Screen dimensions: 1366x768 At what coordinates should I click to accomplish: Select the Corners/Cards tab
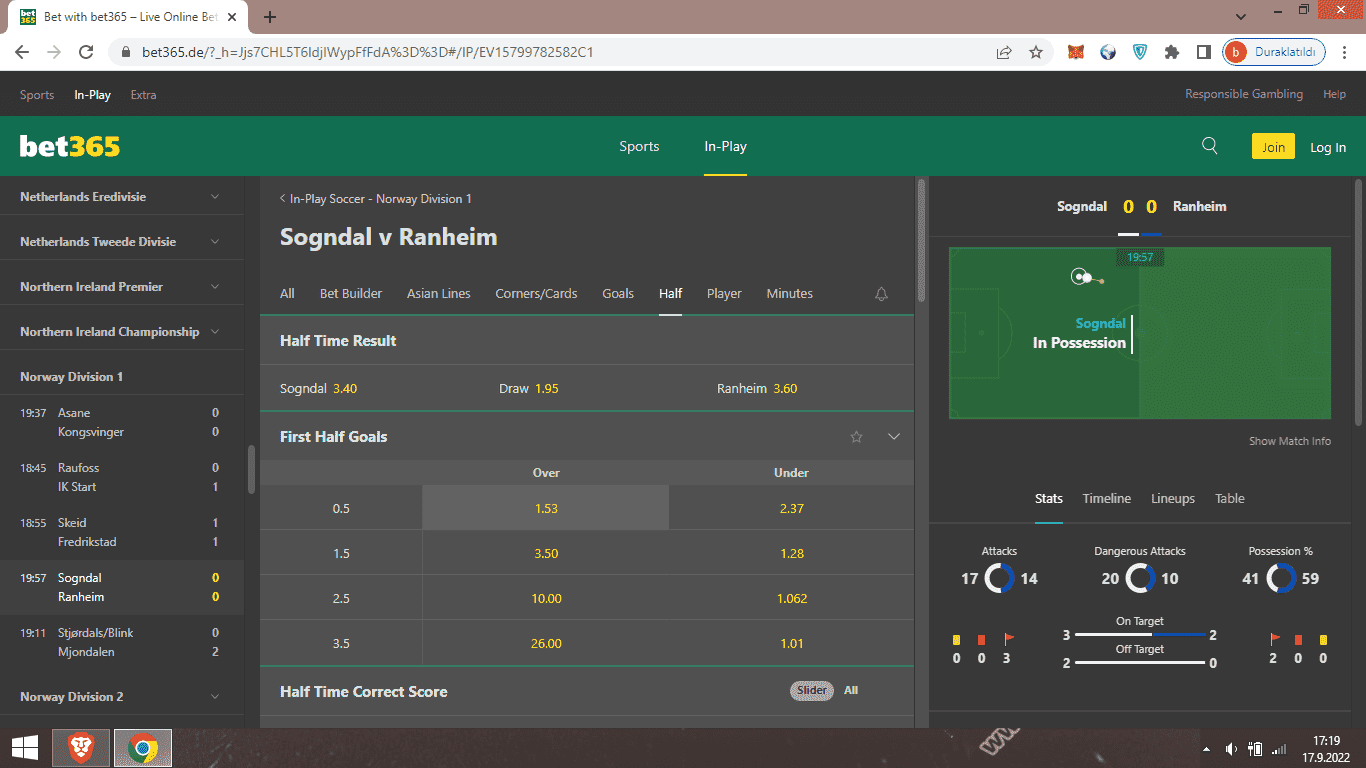pos(536,294)
